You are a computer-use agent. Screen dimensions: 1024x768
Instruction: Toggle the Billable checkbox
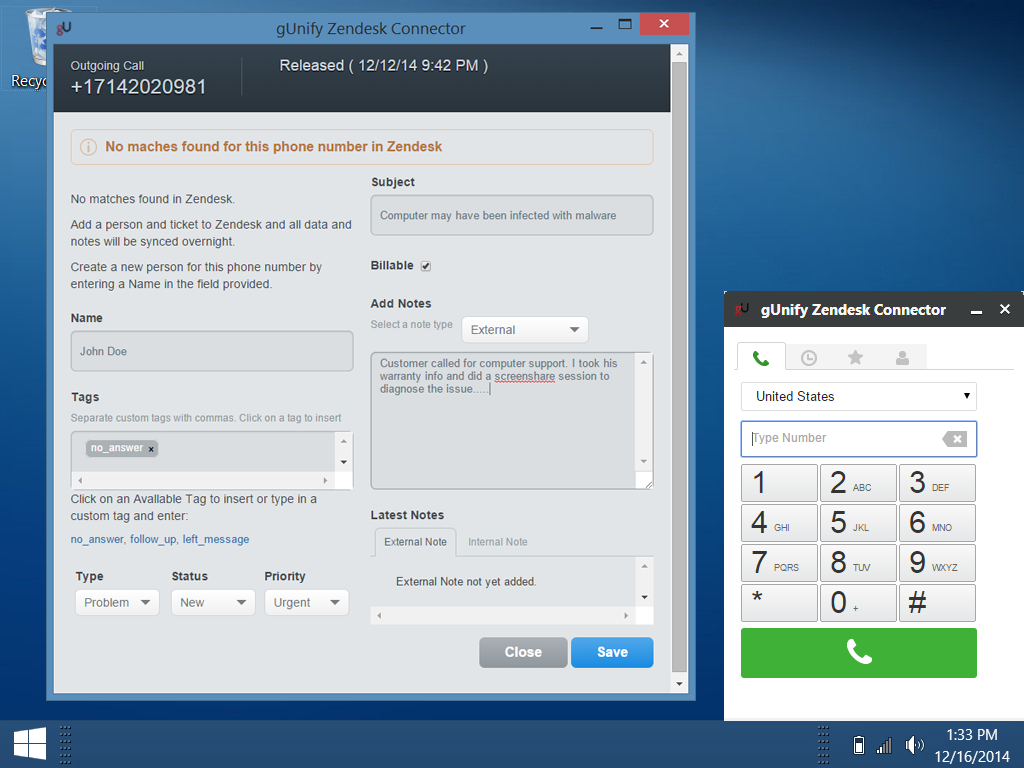426,266
